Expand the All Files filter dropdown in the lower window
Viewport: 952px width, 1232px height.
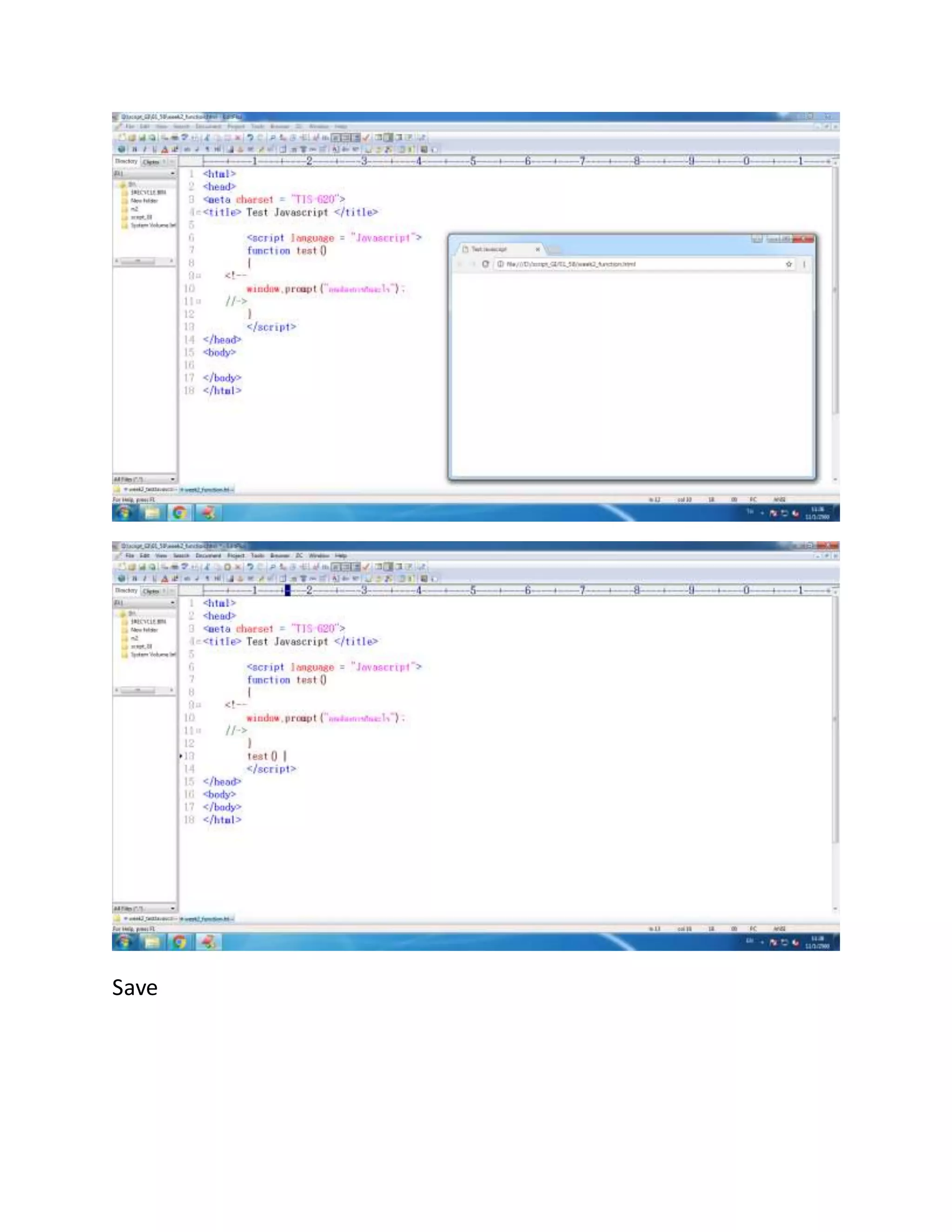coord(172,908)
